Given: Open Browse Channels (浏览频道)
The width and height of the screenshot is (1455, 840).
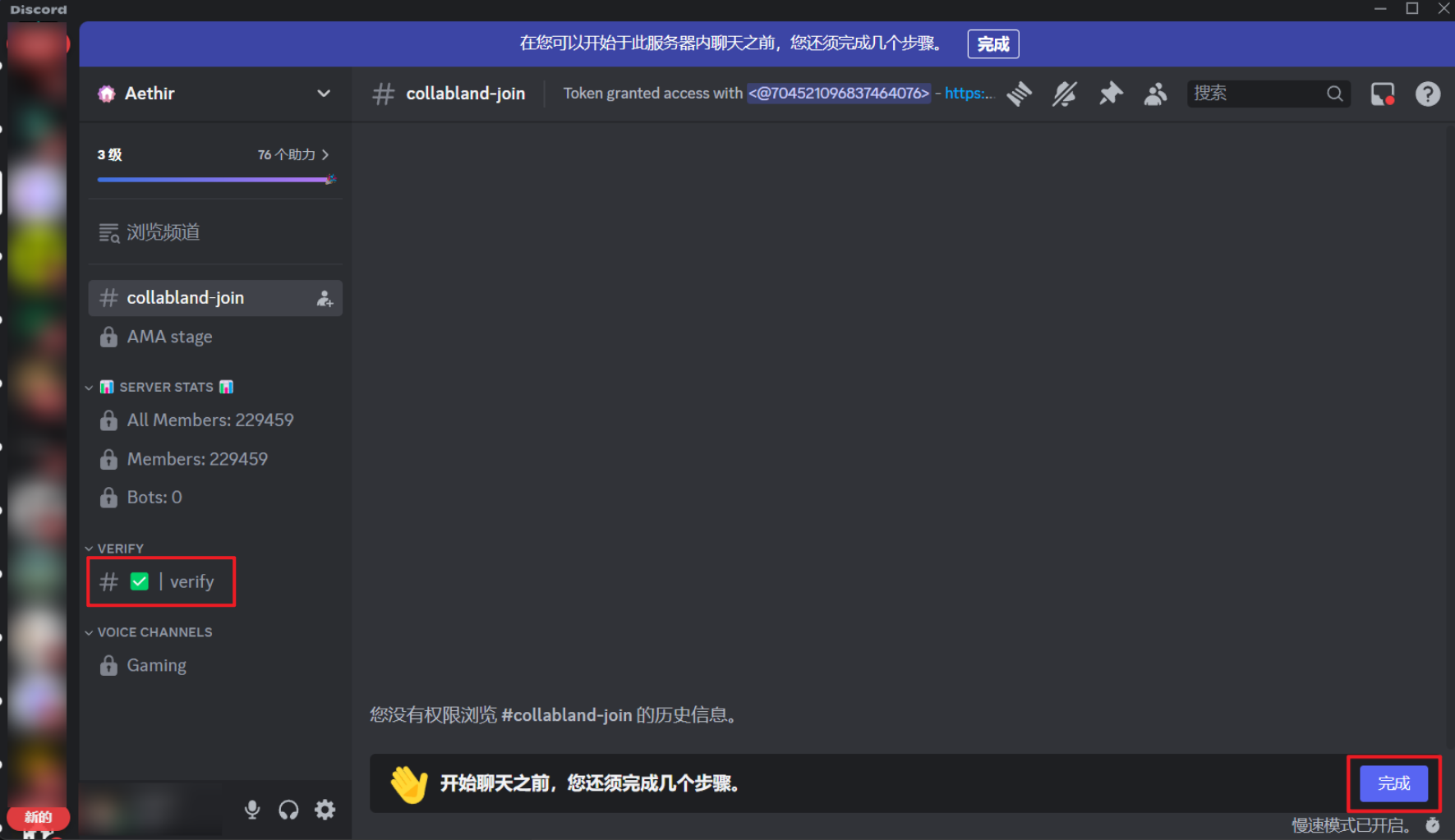Looking at the screenshot, I should (215, 232).
